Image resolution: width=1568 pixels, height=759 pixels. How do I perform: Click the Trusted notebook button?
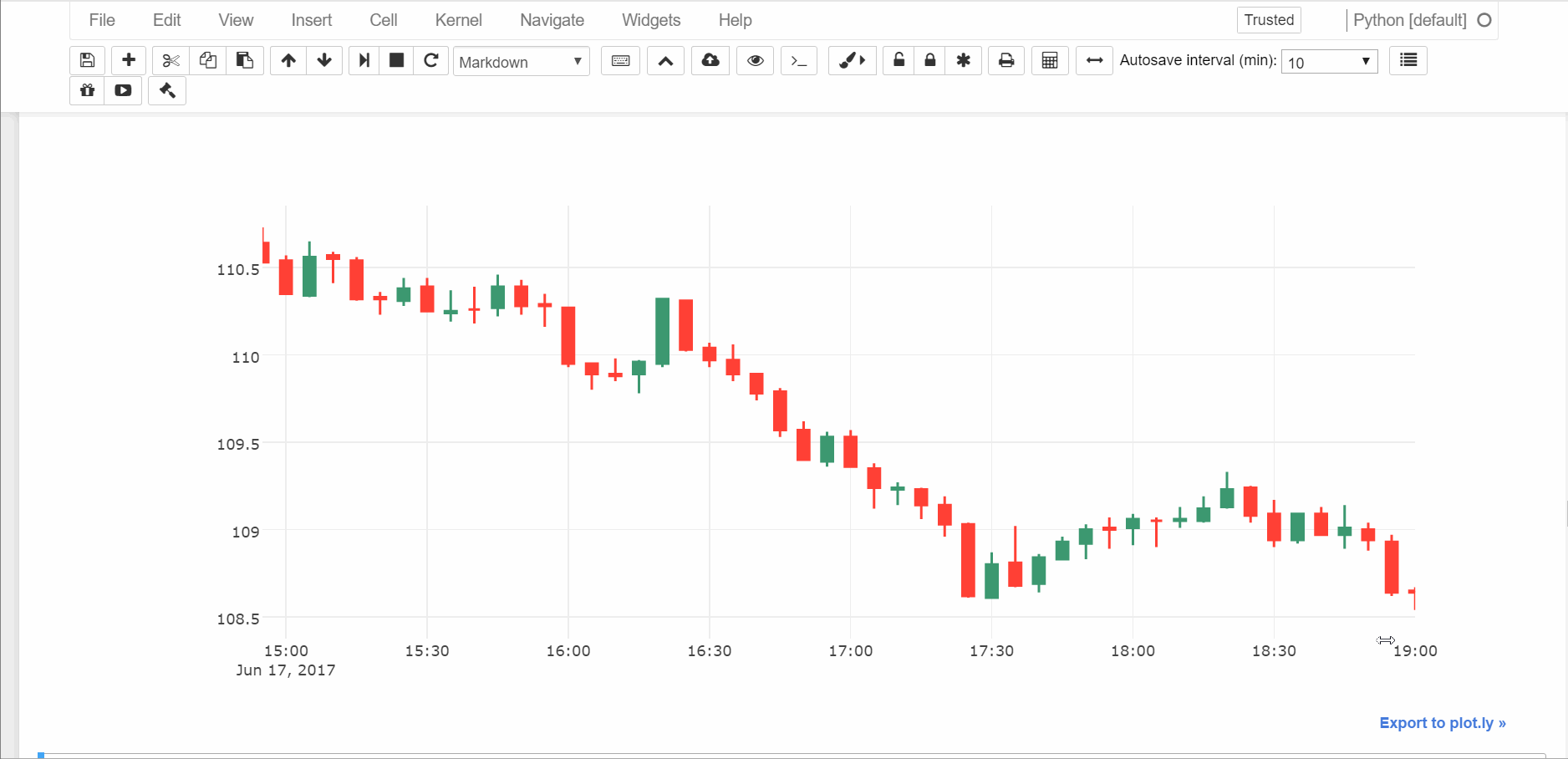(1269, 20)
